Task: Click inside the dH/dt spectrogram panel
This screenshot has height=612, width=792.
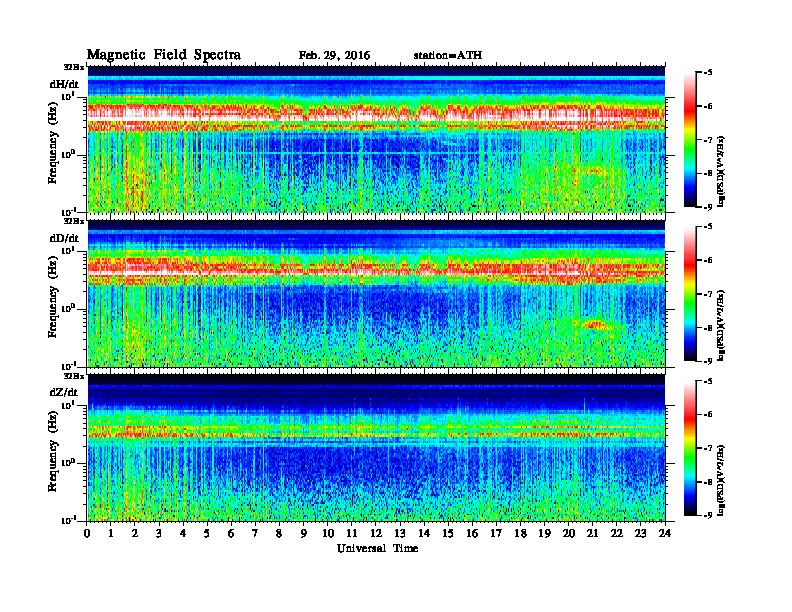Action: (376, 139)
